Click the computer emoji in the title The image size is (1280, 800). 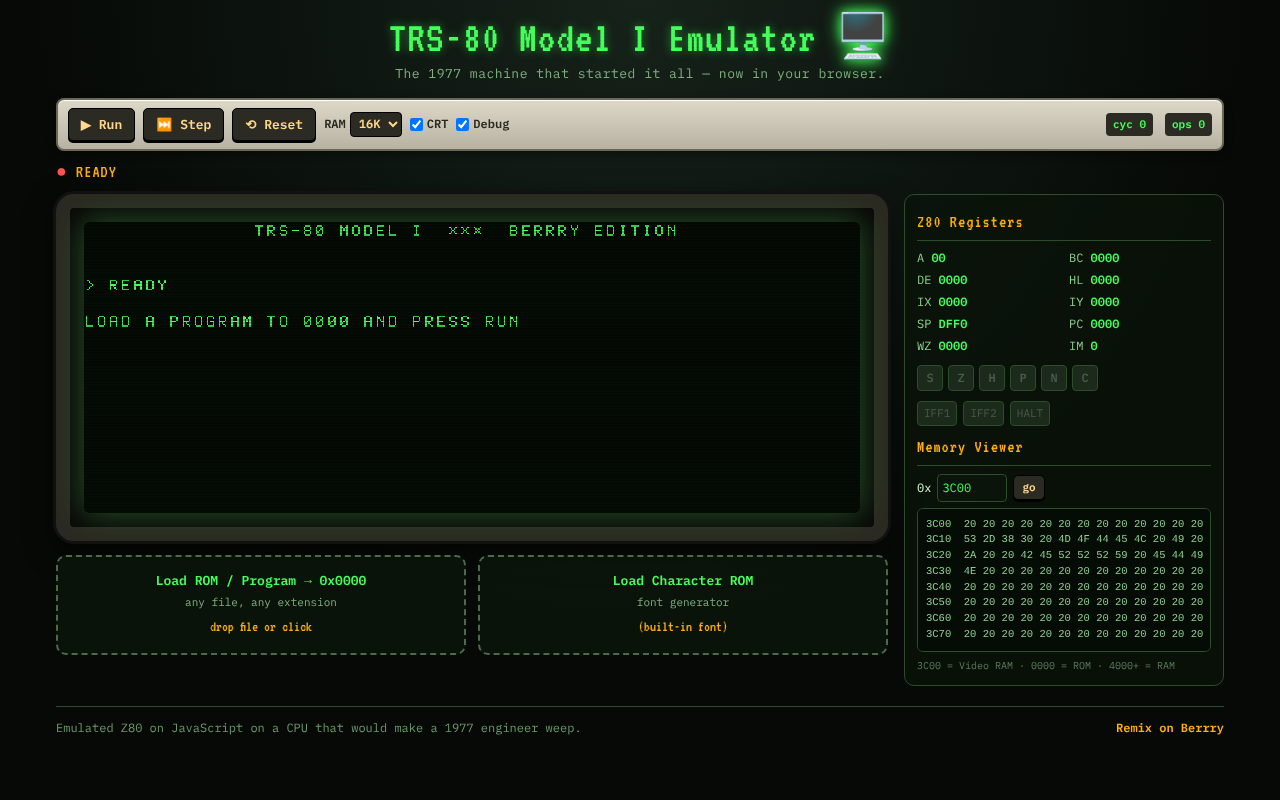pos(862,37)
